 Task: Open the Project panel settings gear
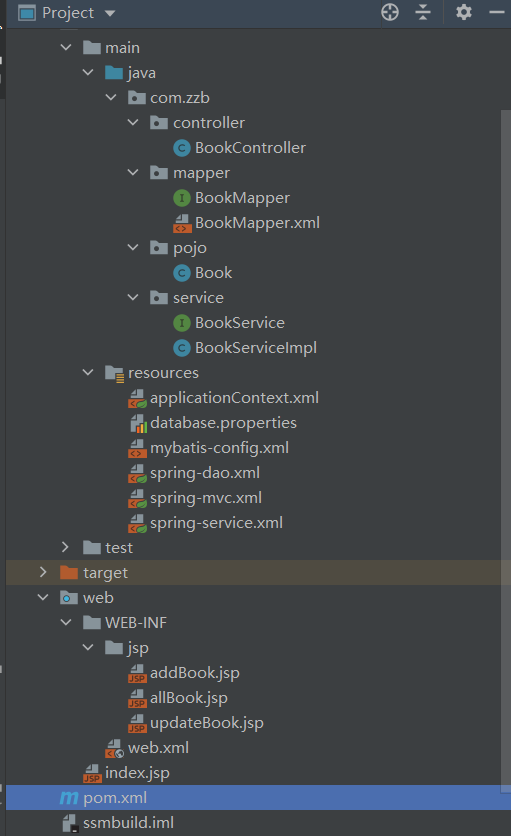(x=464, y=12)
